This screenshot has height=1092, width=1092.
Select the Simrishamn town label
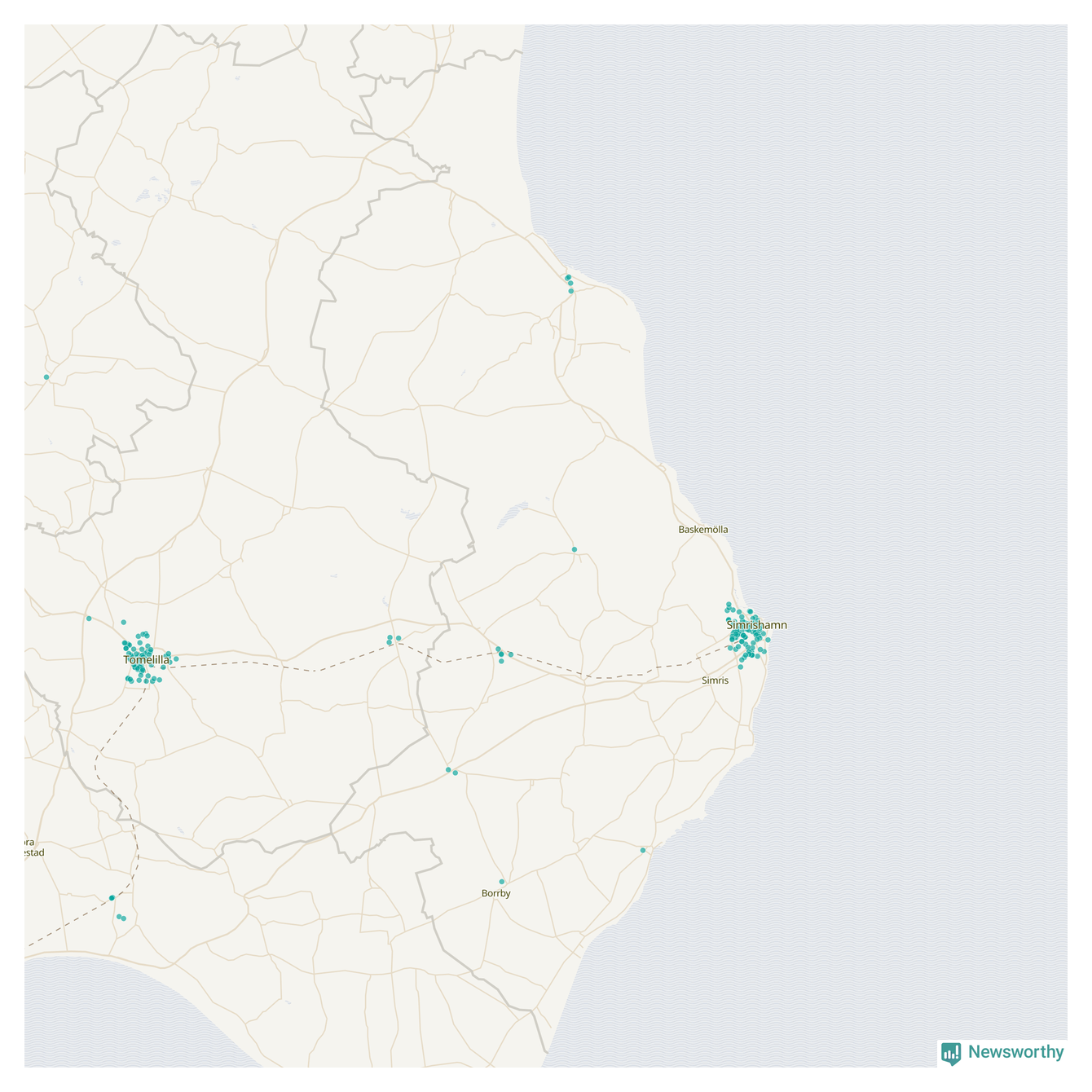point(757,625)
